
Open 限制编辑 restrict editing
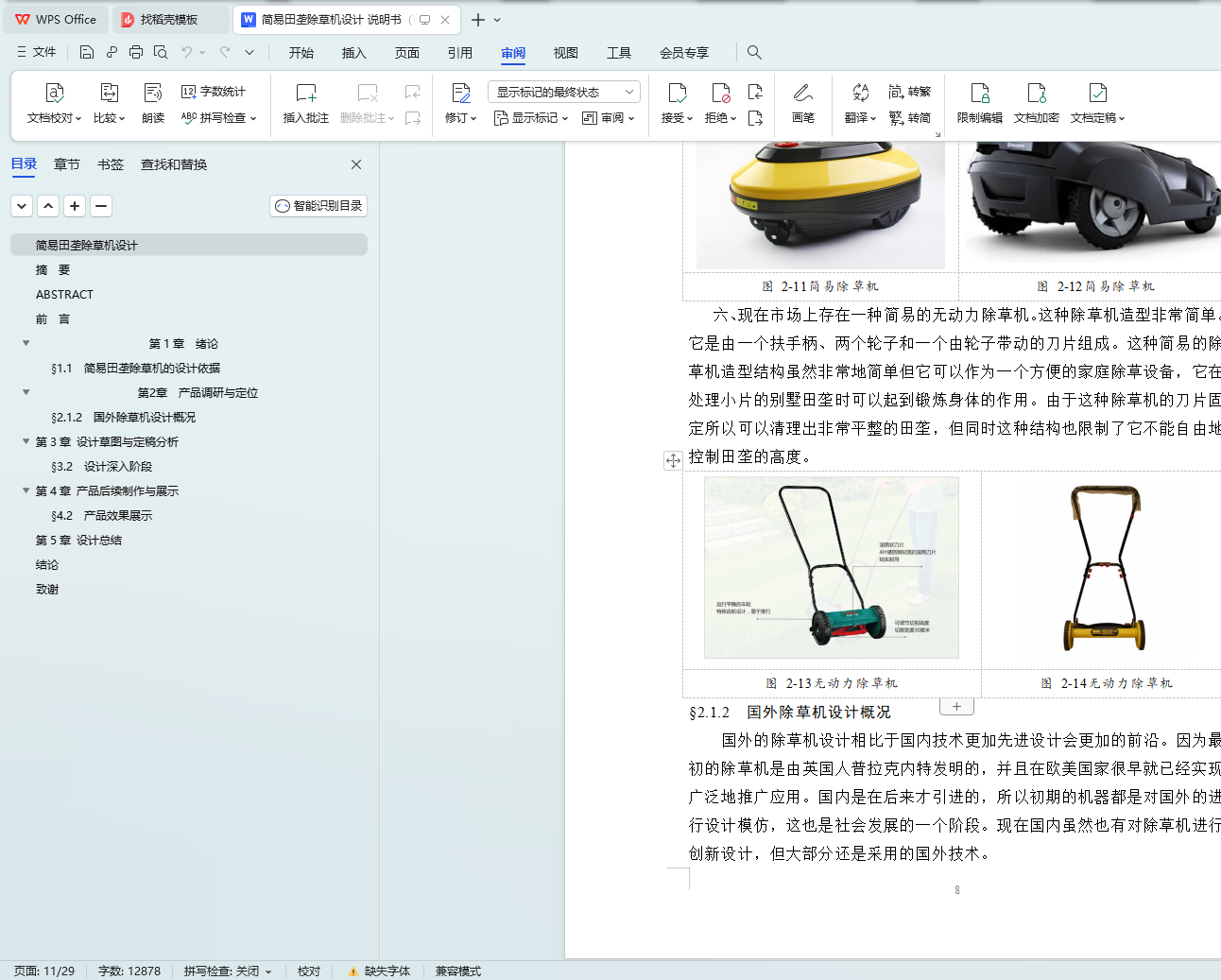point(980,103)
